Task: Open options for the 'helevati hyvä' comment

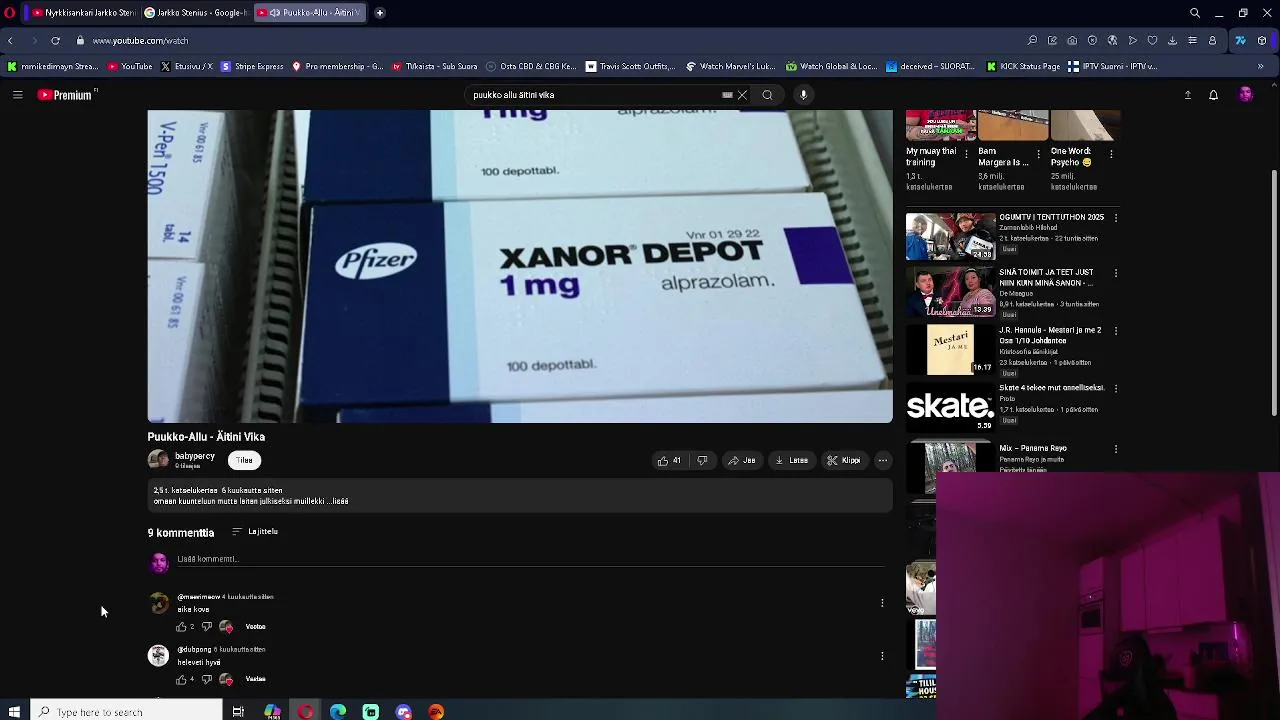Action: [x=882, y=656]
